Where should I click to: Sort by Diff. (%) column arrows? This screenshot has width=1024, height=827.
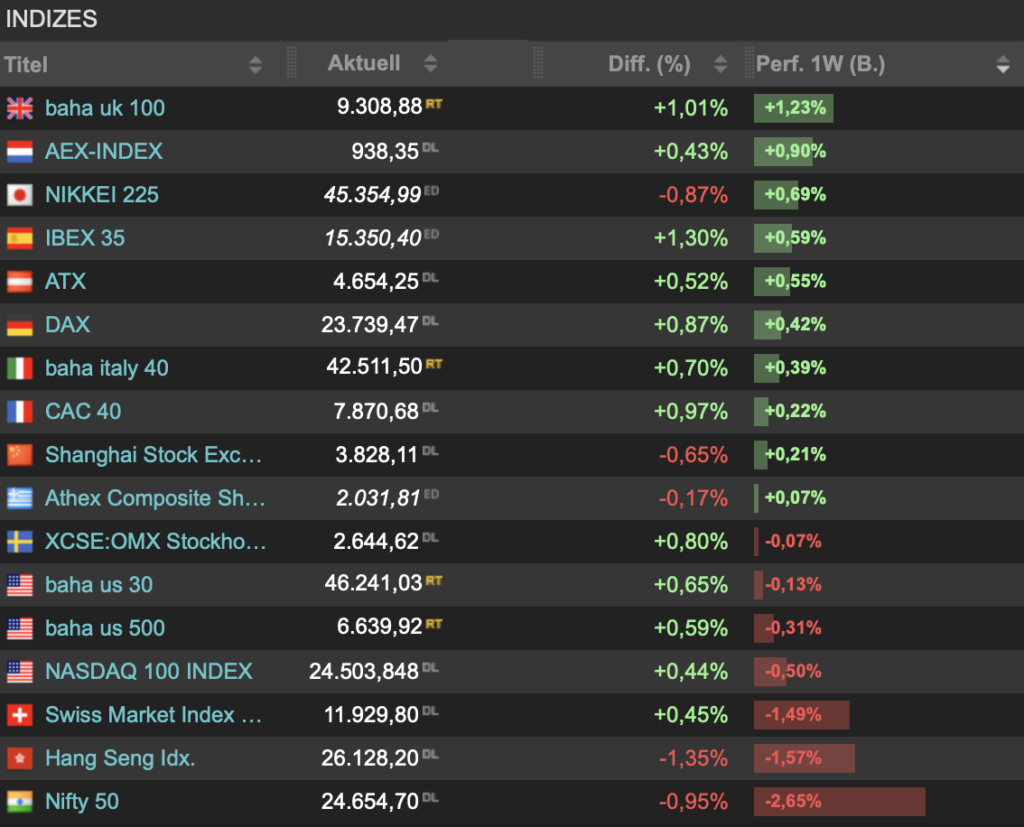pyautogui.click(x=720, y=65)
